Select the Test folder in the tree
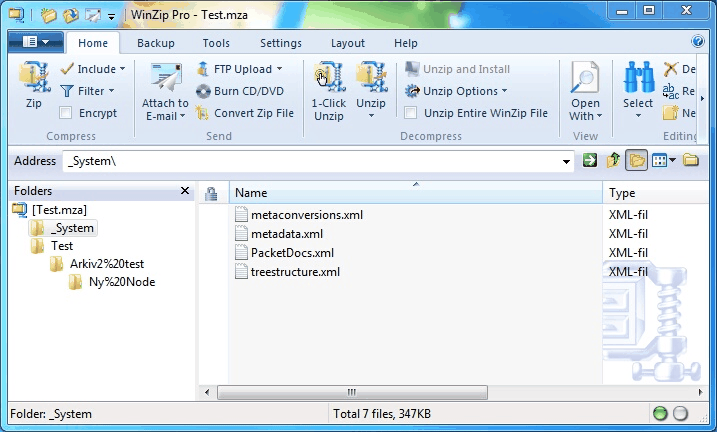Viewport: 717px width, 432px height. click(62, 246)
